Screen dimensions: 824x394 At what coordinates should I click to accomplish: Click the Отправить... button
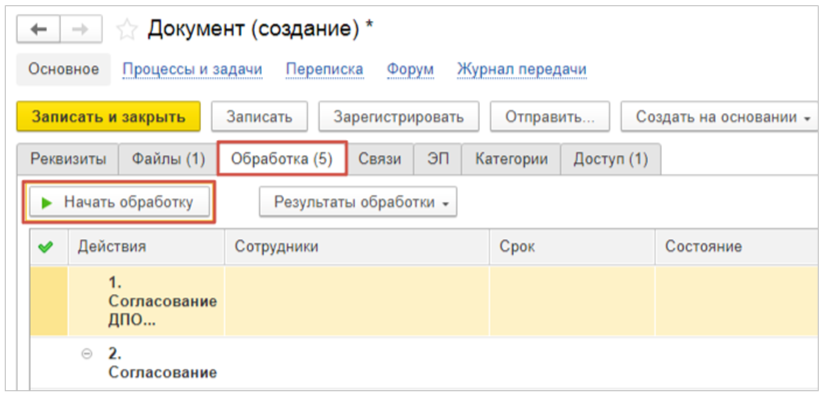pyautogui.click(x=550, y=117)
